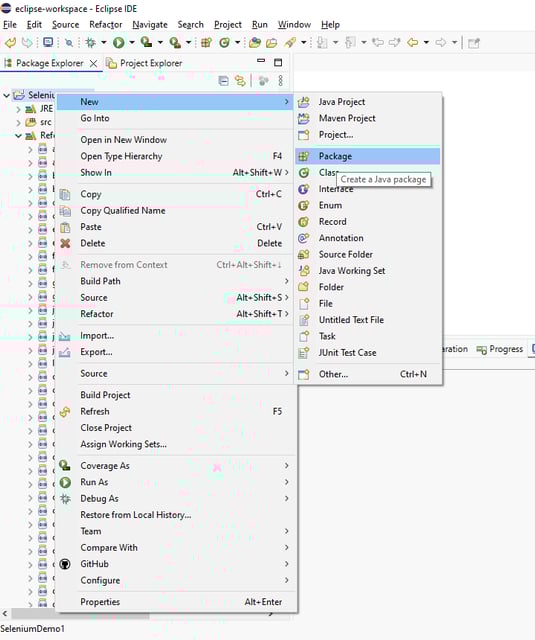Select Go Into in context menu

tap(175, 118)
